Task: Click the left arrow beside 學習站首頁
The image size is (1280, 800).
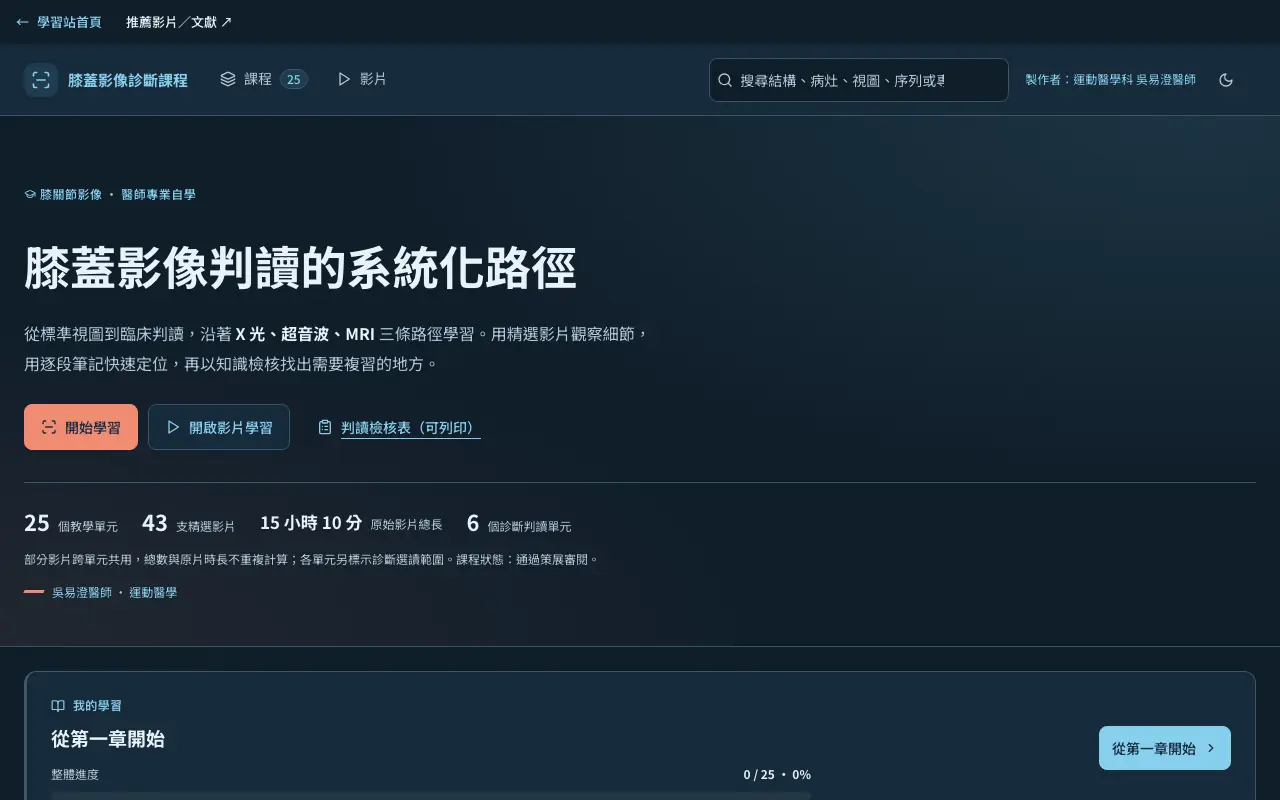Action: tap(22, 22)
